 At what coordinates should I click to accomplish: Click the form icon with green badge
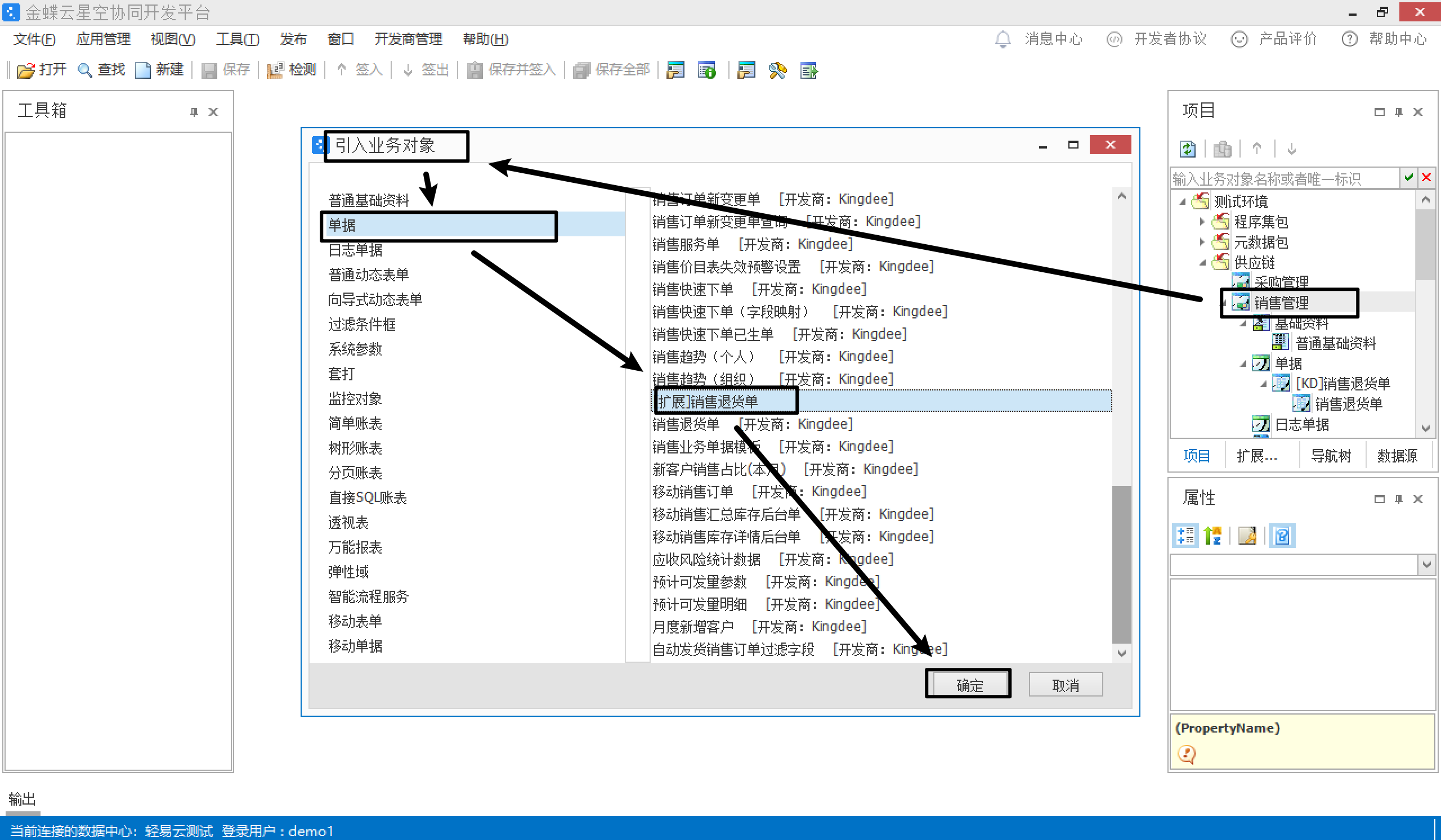[707, 70]
